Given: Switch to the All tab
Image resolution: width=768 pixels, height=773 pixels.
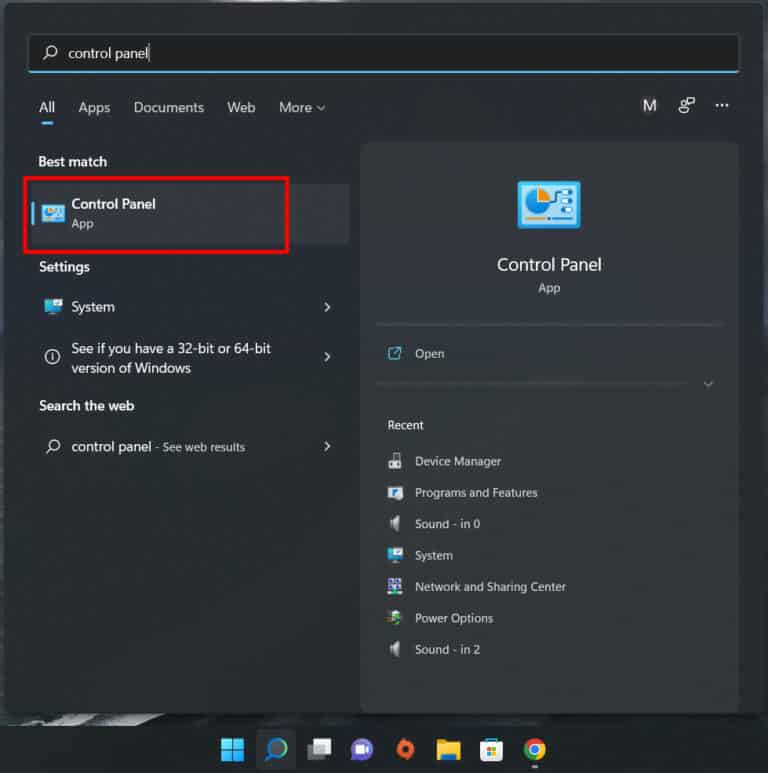Looking at the screenshot, I should point(47,107).
